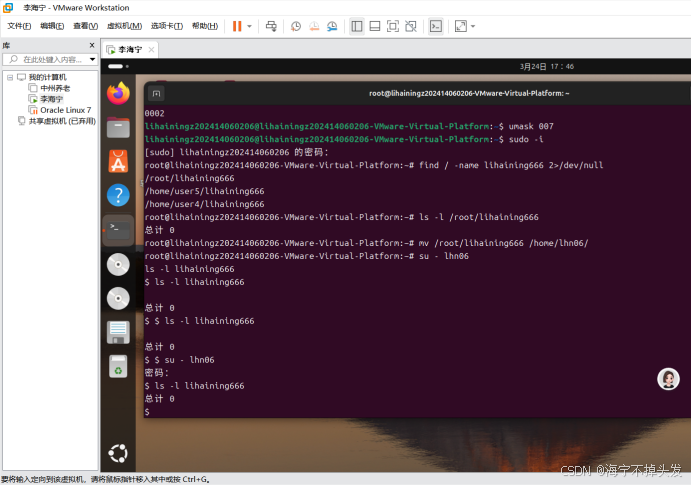Click the VMware Workstation title bar app icon
The width and height of the screenshot is (691, 485).
[x=8, y=7]
